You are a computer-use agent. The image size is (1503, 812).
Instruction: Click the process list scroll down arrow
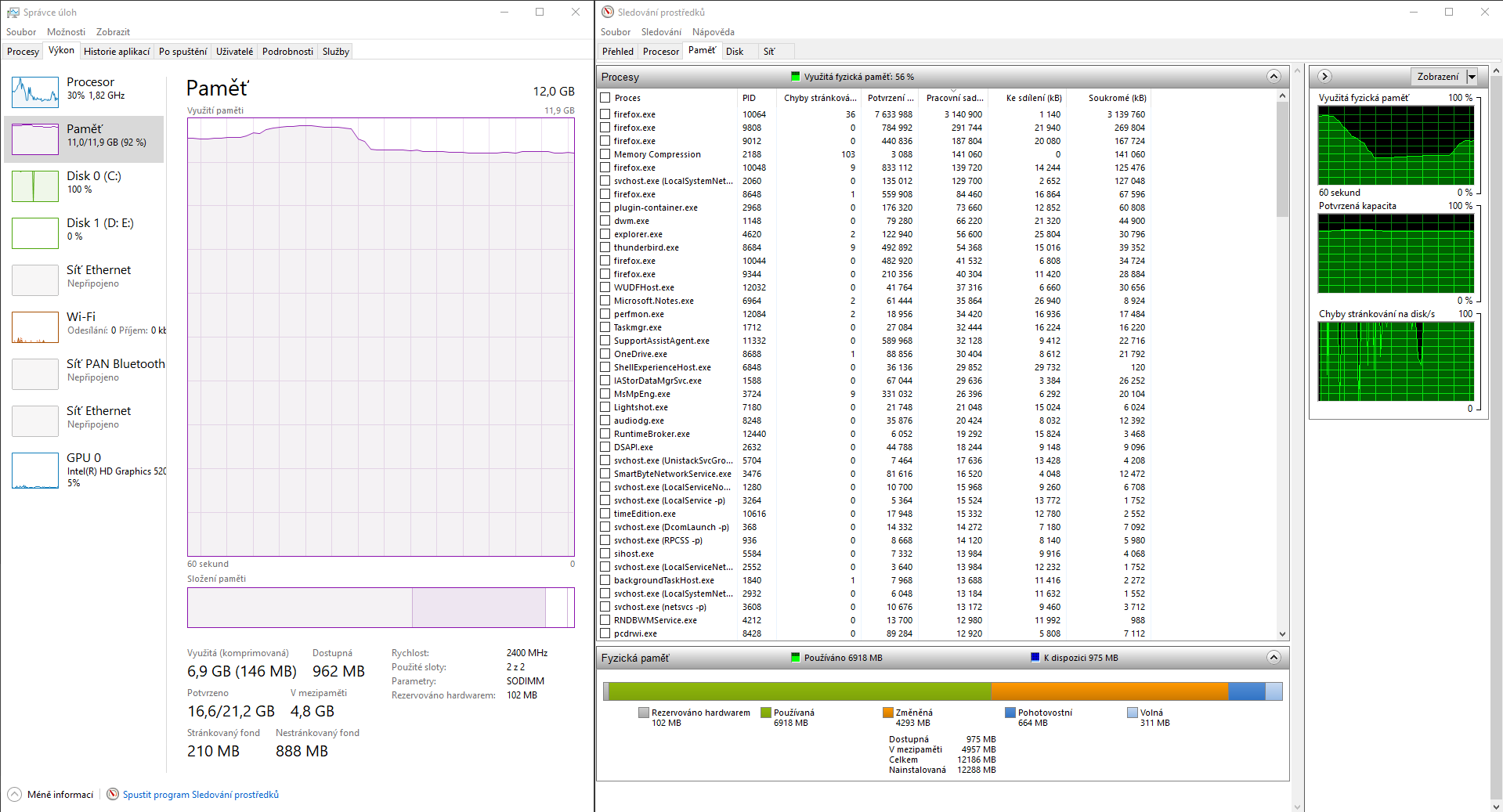(1282, 633)
